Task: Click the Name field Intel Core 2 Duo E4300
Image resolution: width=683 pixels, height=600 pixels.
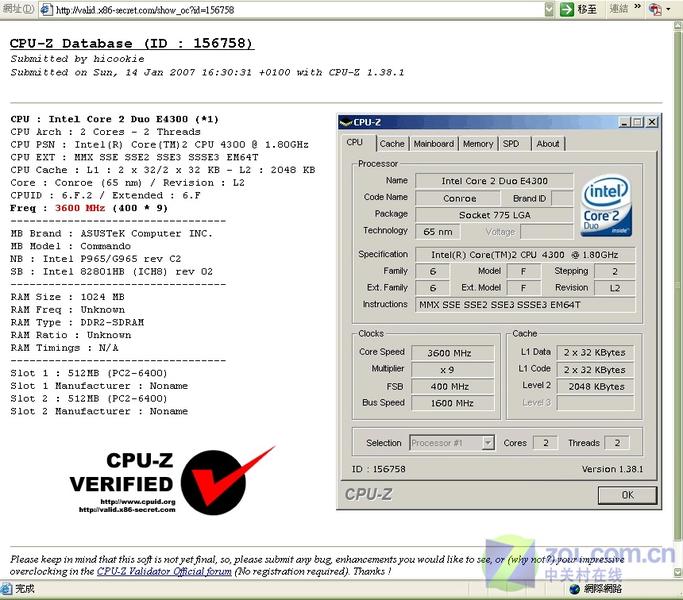Action: [494, 181]
